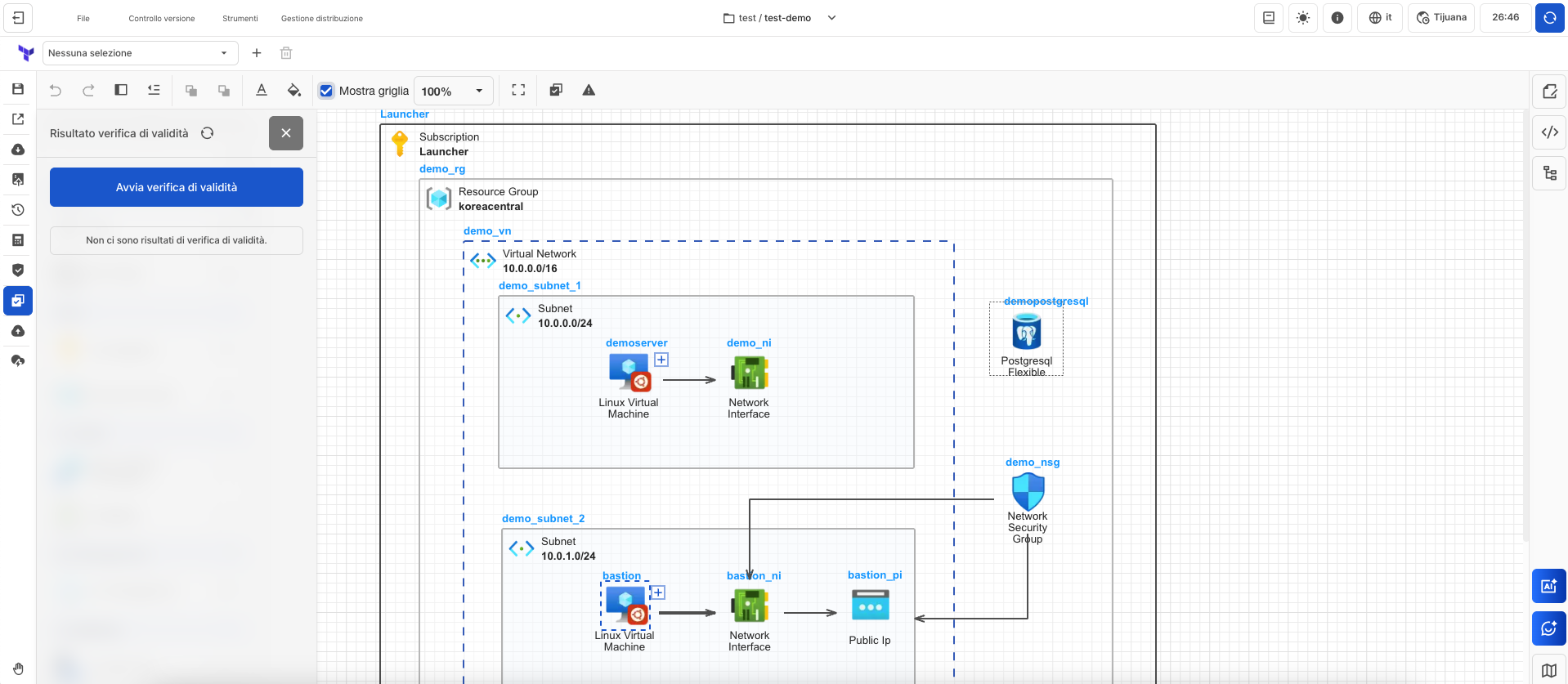1568x684 pixels.
Task: Refresh the validation result icon
Action: (208, 133)
